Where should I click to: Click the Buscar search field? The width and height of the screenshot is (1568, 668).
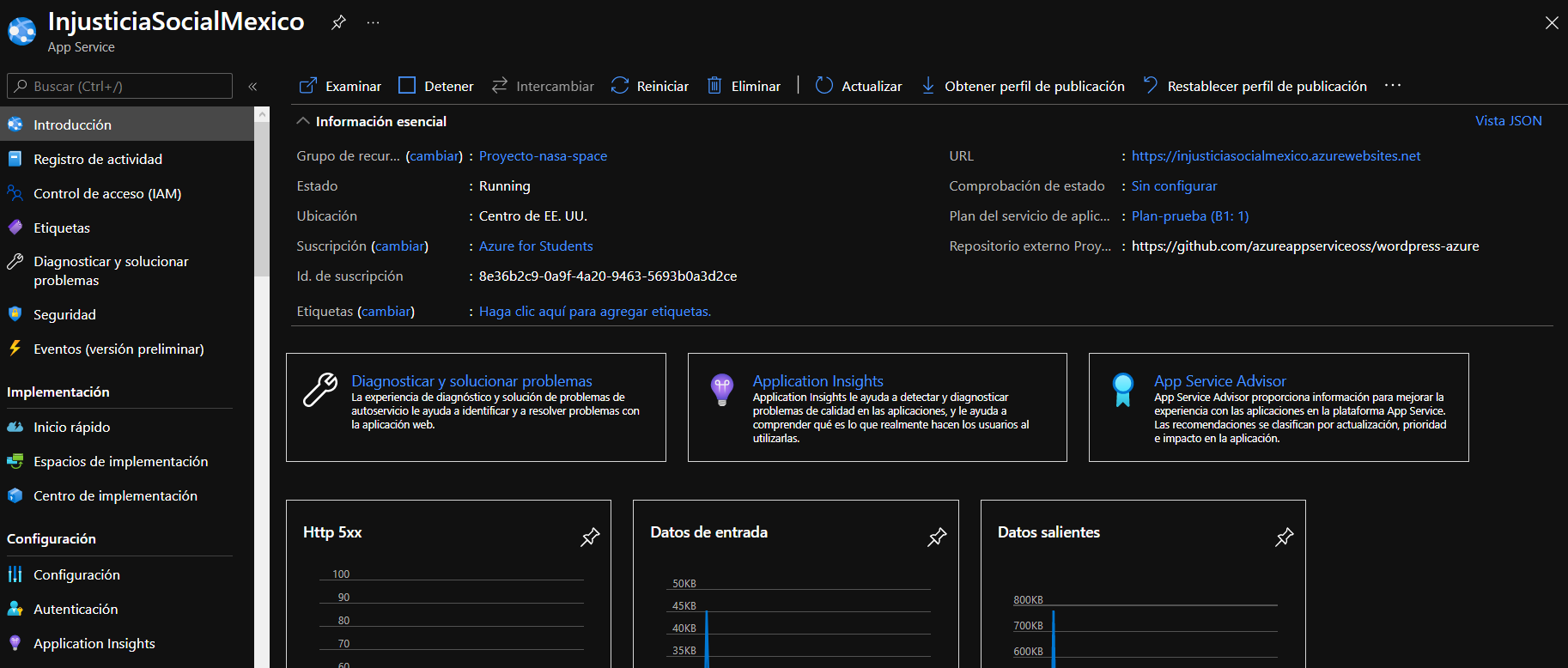click(x=120, y=86)
